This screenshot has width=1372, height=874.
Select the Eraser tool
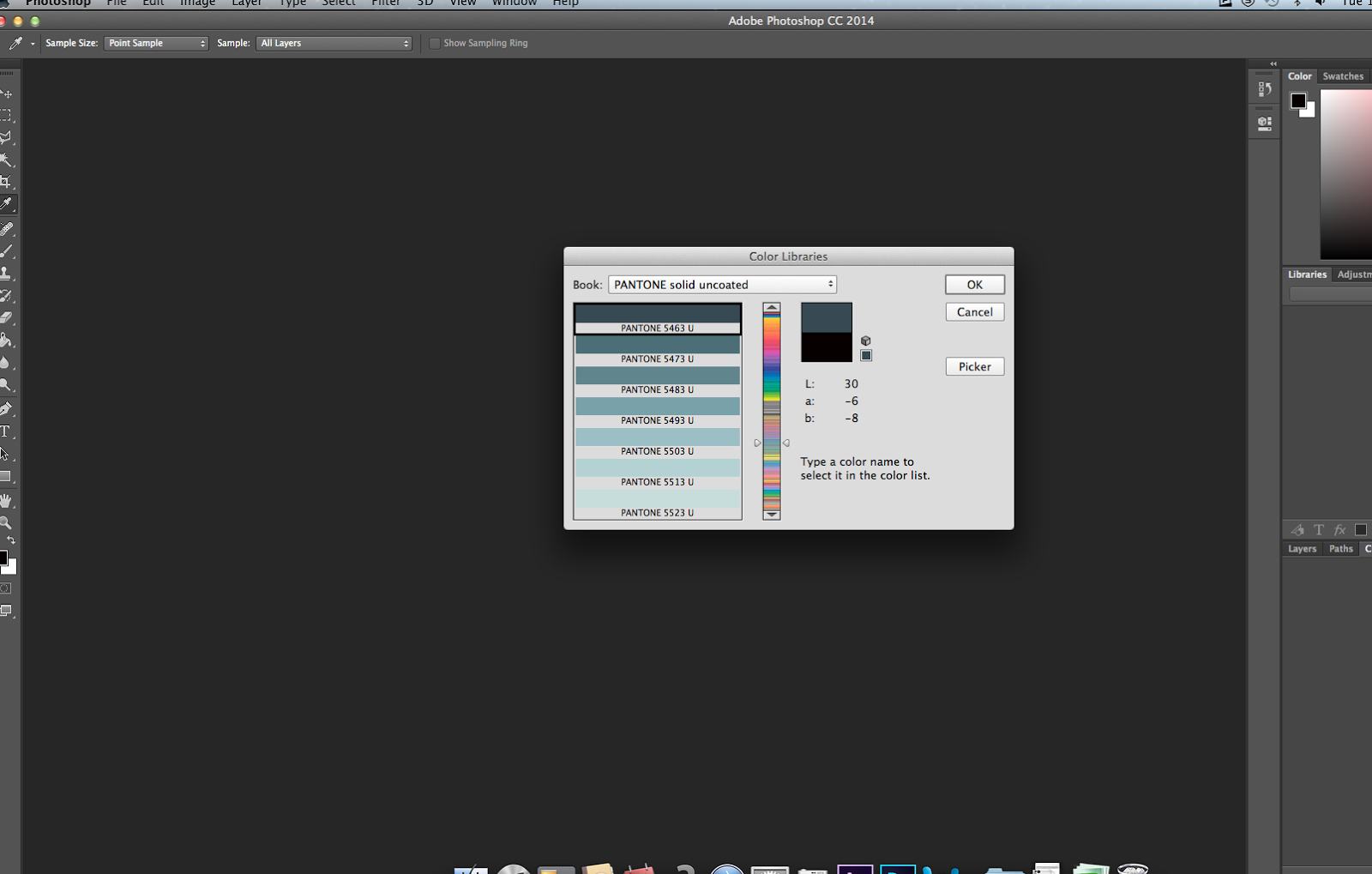tap(7, 318)
